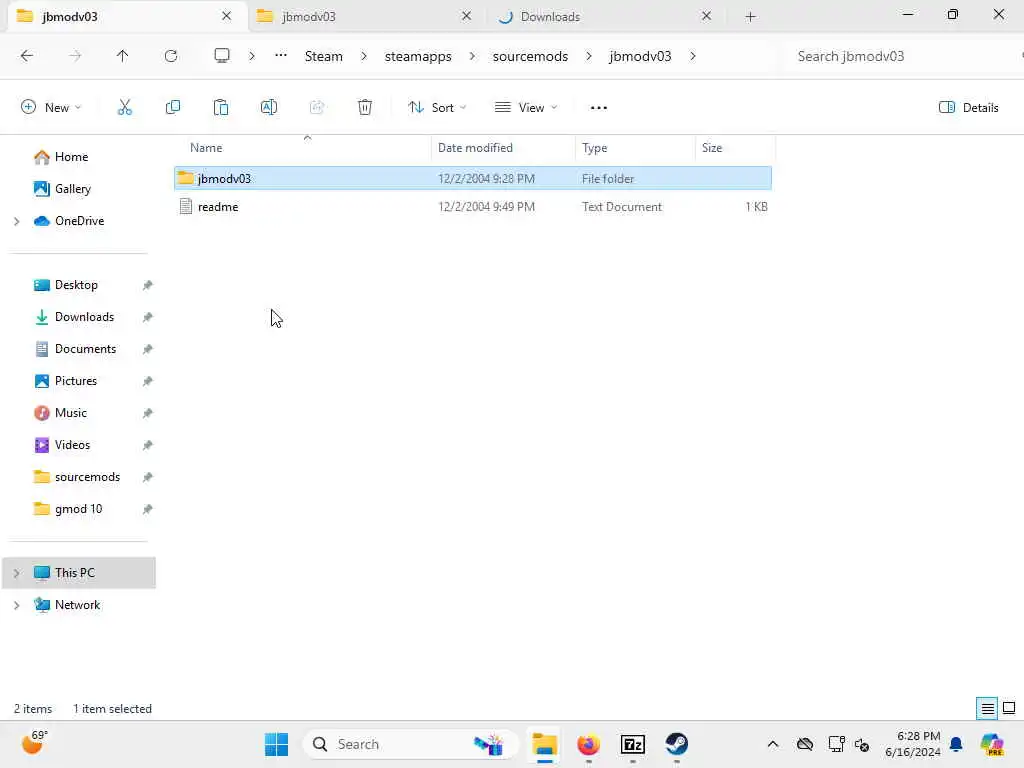Screen dimensions: 1024x768
Task: Navigate to sourcemods in breadcrumb
Action: pos(530,56)
